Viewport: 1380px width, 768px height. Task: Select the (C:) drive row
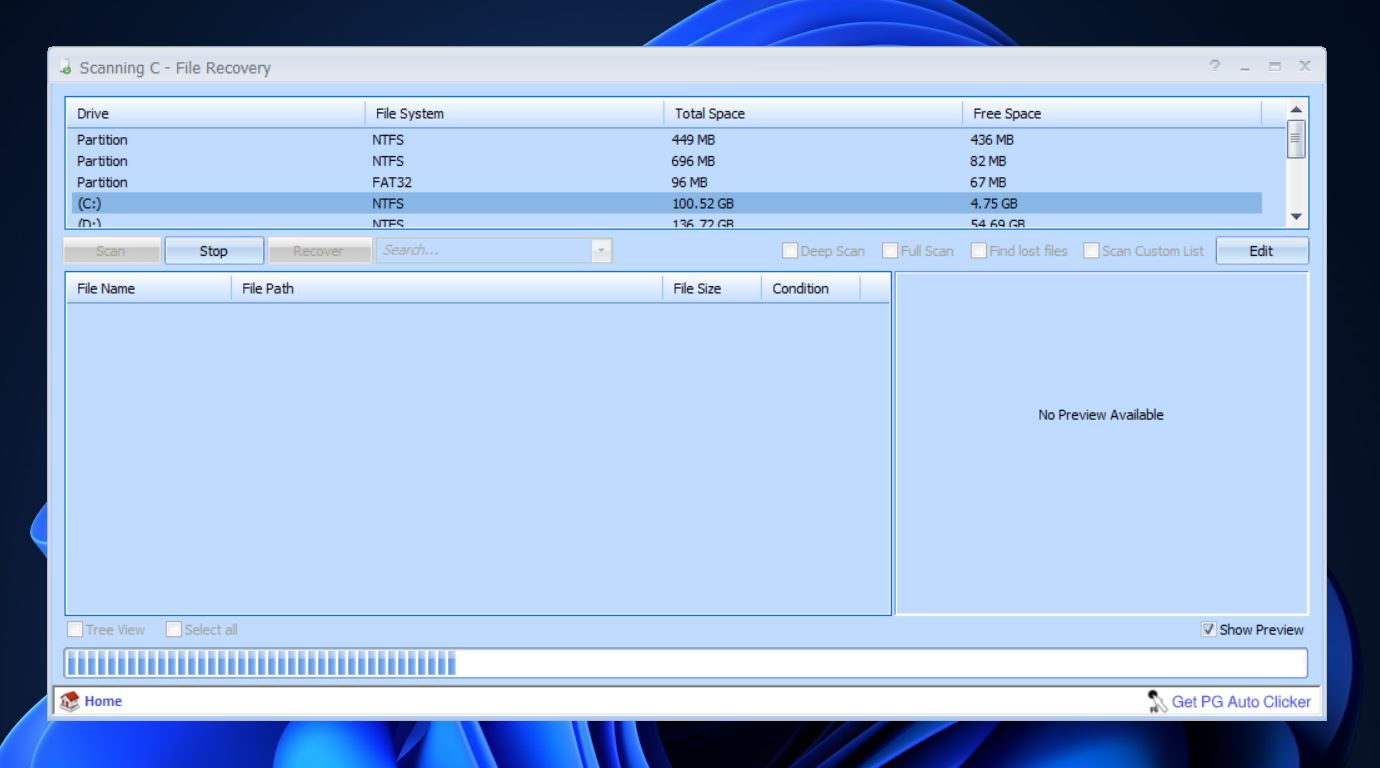[667, 203]
